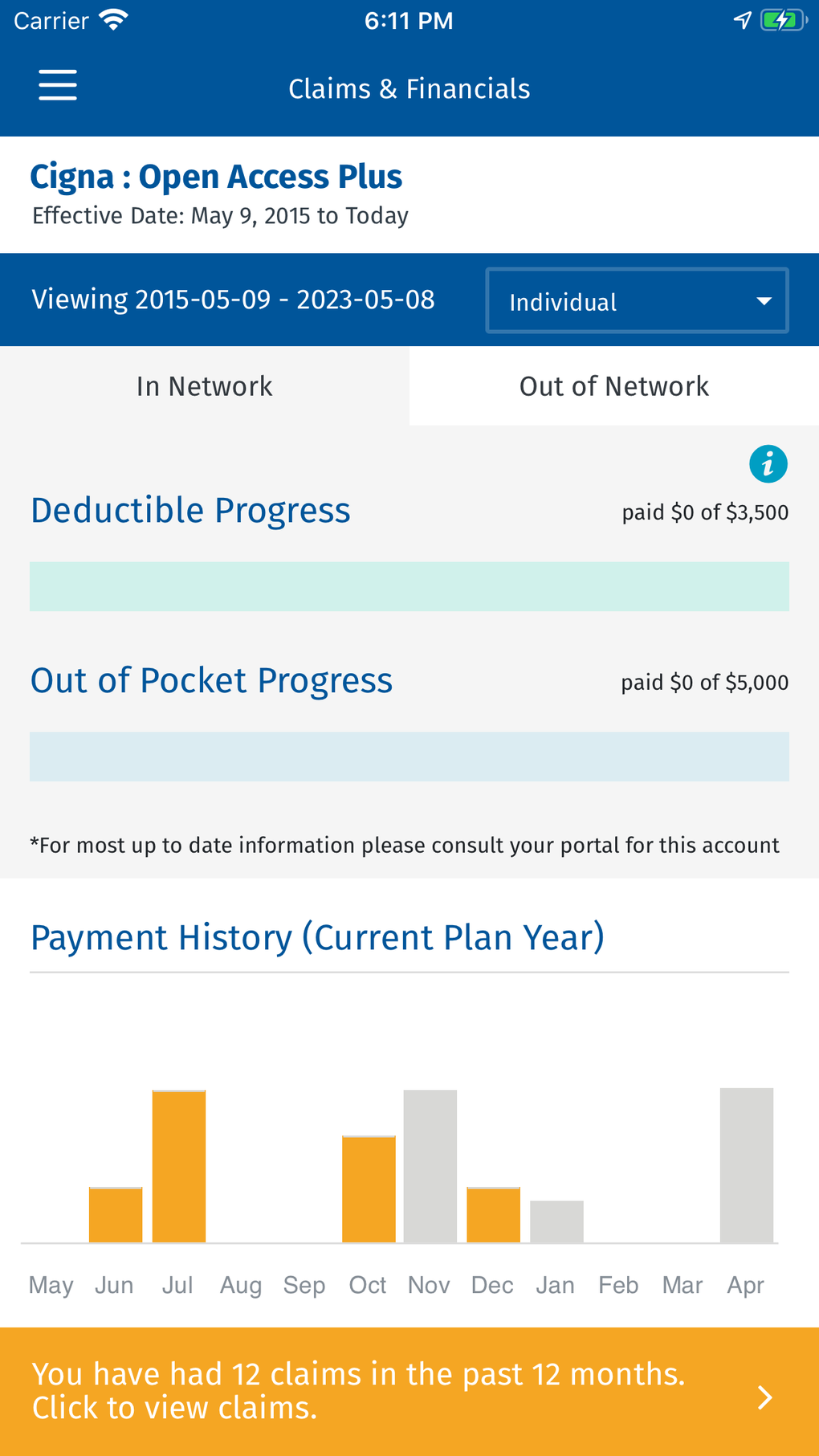Select the April gray payment bar
The width and height of the screenshot is (819, 1456).
747,1165
